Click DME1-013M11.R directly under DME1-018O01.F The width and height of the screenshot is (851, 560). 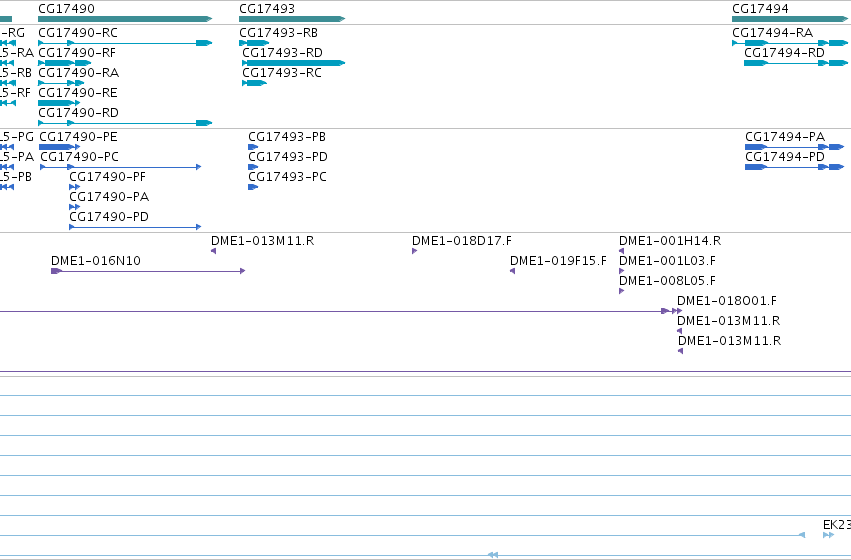pos(729,321)
